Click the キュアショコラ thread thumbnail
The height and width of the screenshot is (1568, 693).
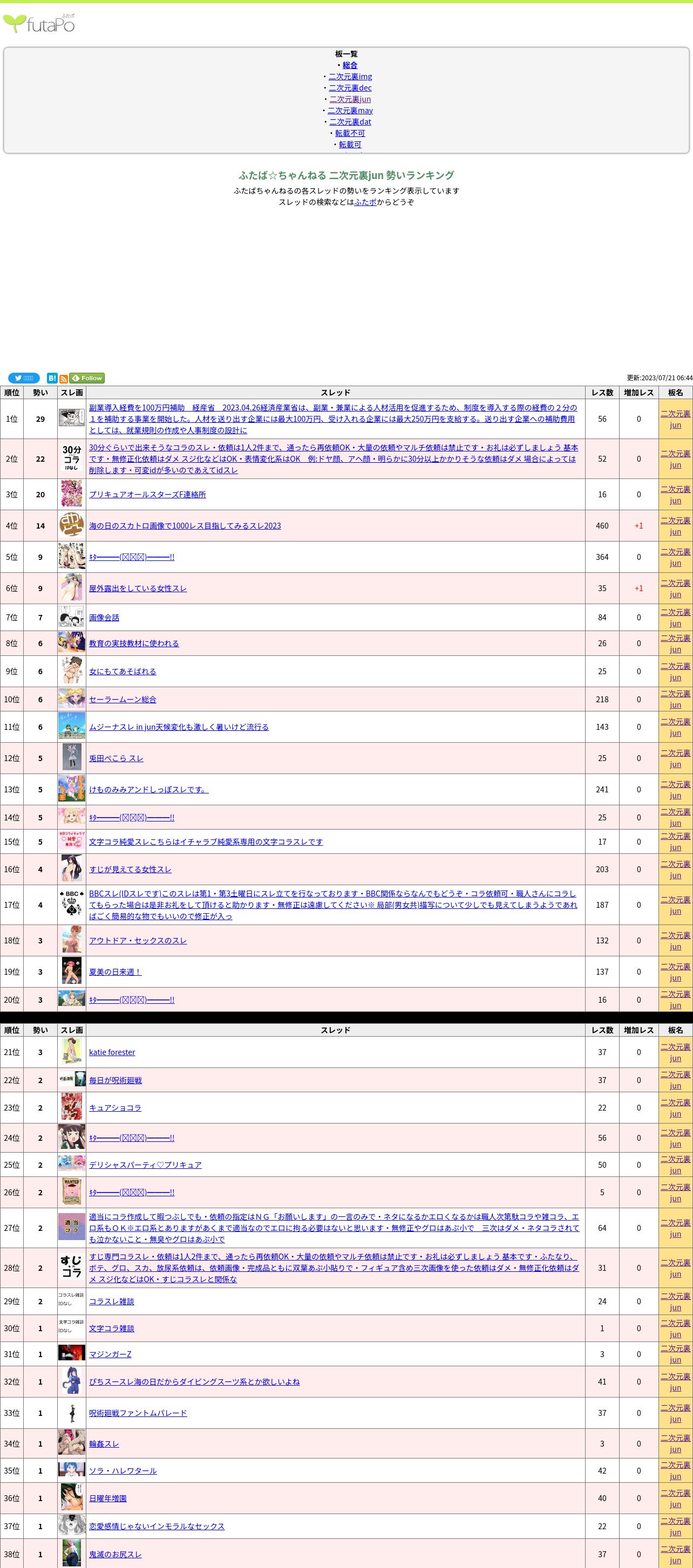coord(71,1107)
